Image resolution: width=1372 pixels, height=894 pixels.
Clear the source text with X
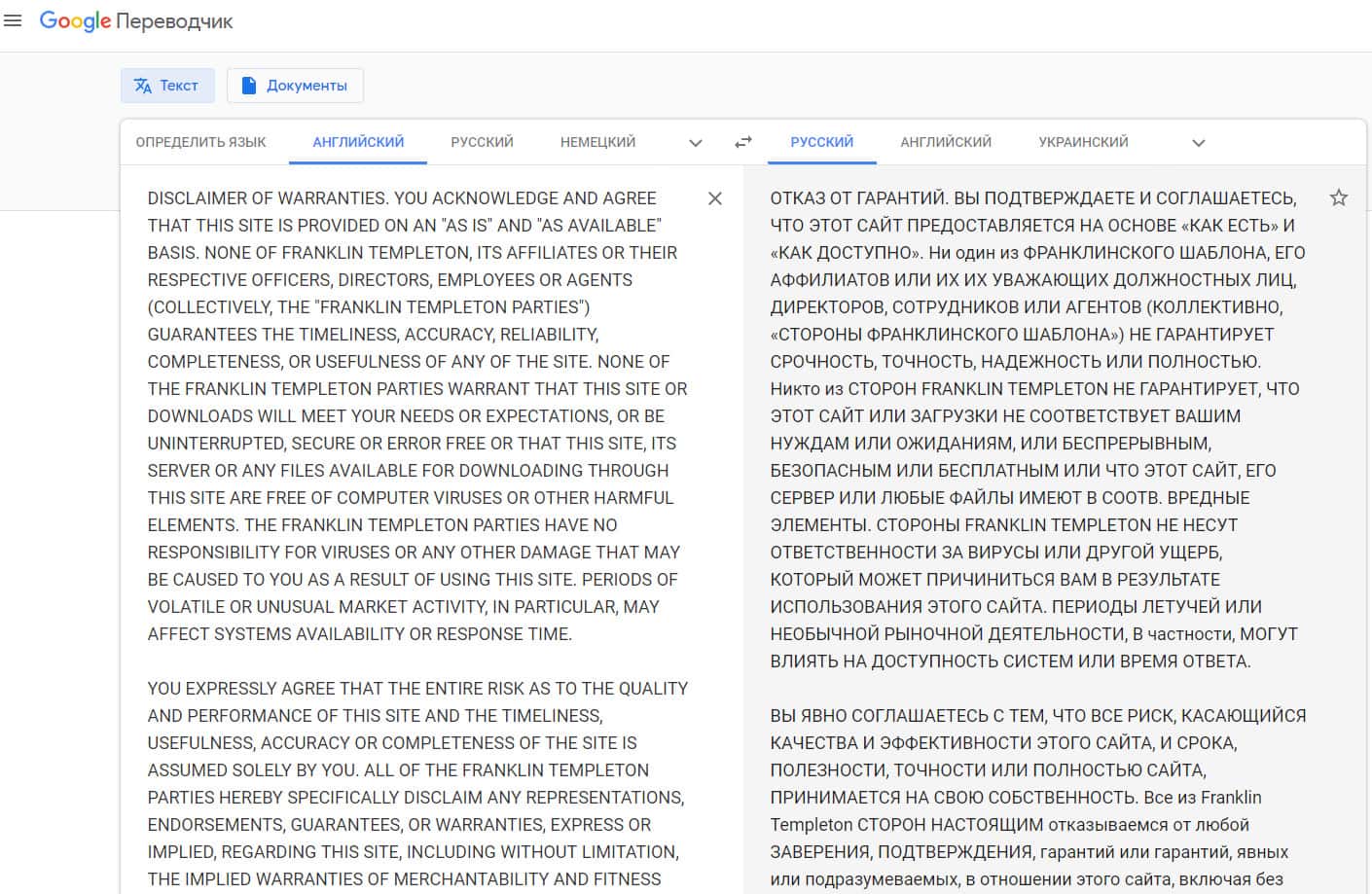pyautogui.click(x=715, y=198)
